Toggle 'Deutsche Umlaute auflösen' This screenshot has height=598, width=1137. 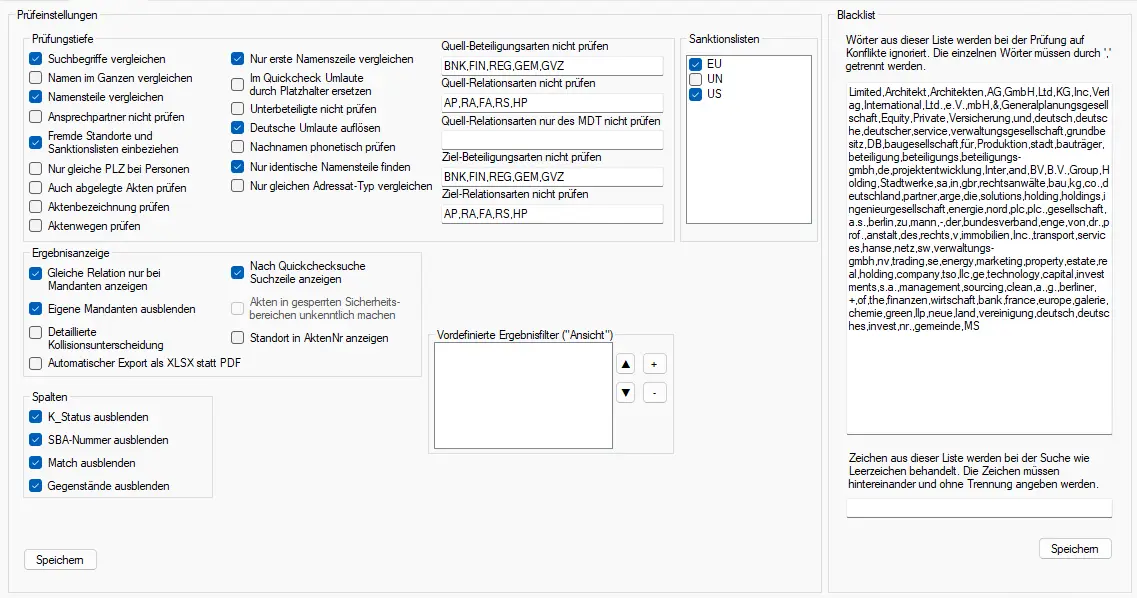[237, 128]
